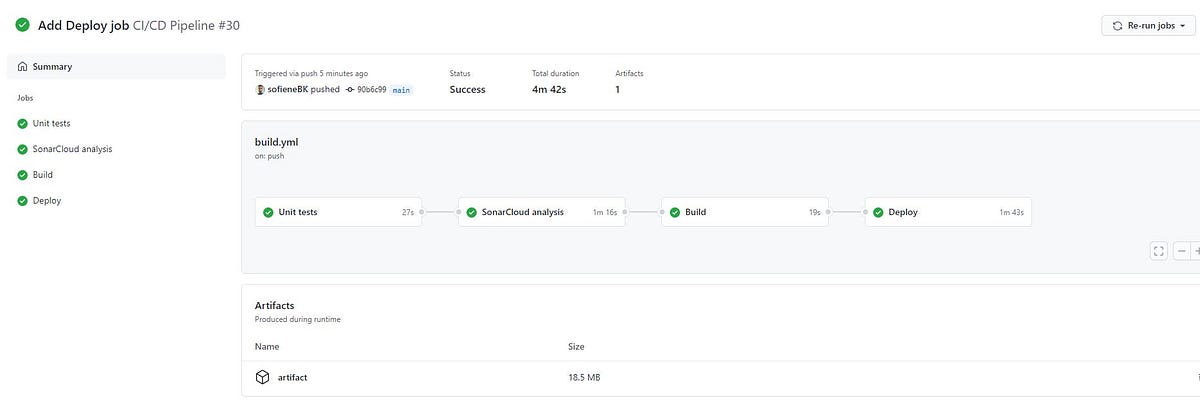Screen dimensions: 1200x418
Task: Click green check on Deploy graph node
Action: click(x=878, y=212)
